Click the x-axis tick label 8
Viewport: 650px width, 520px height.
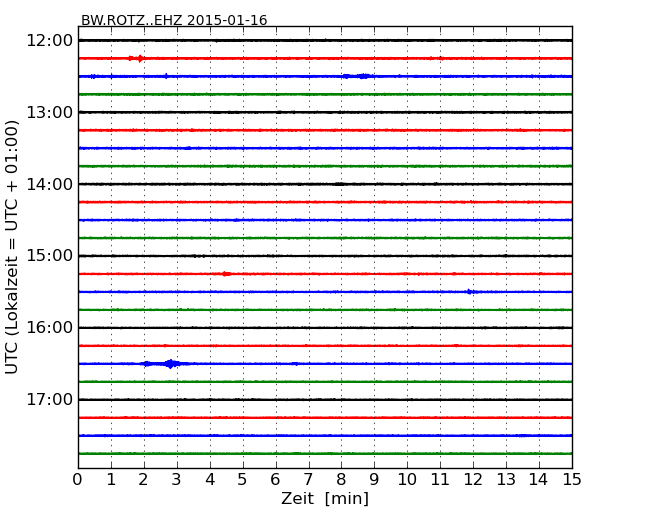[x=341, y=480]
